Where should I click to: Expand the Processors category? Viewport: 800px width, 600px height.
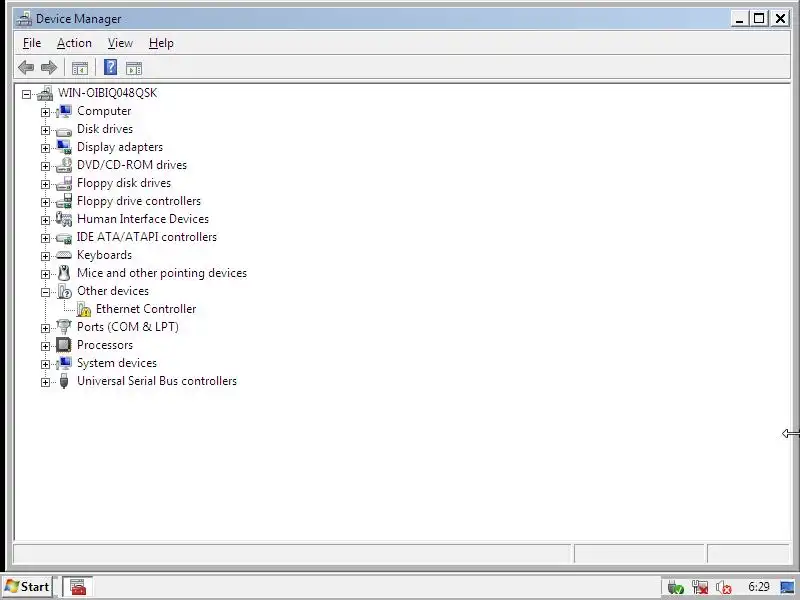coord(45,346)
